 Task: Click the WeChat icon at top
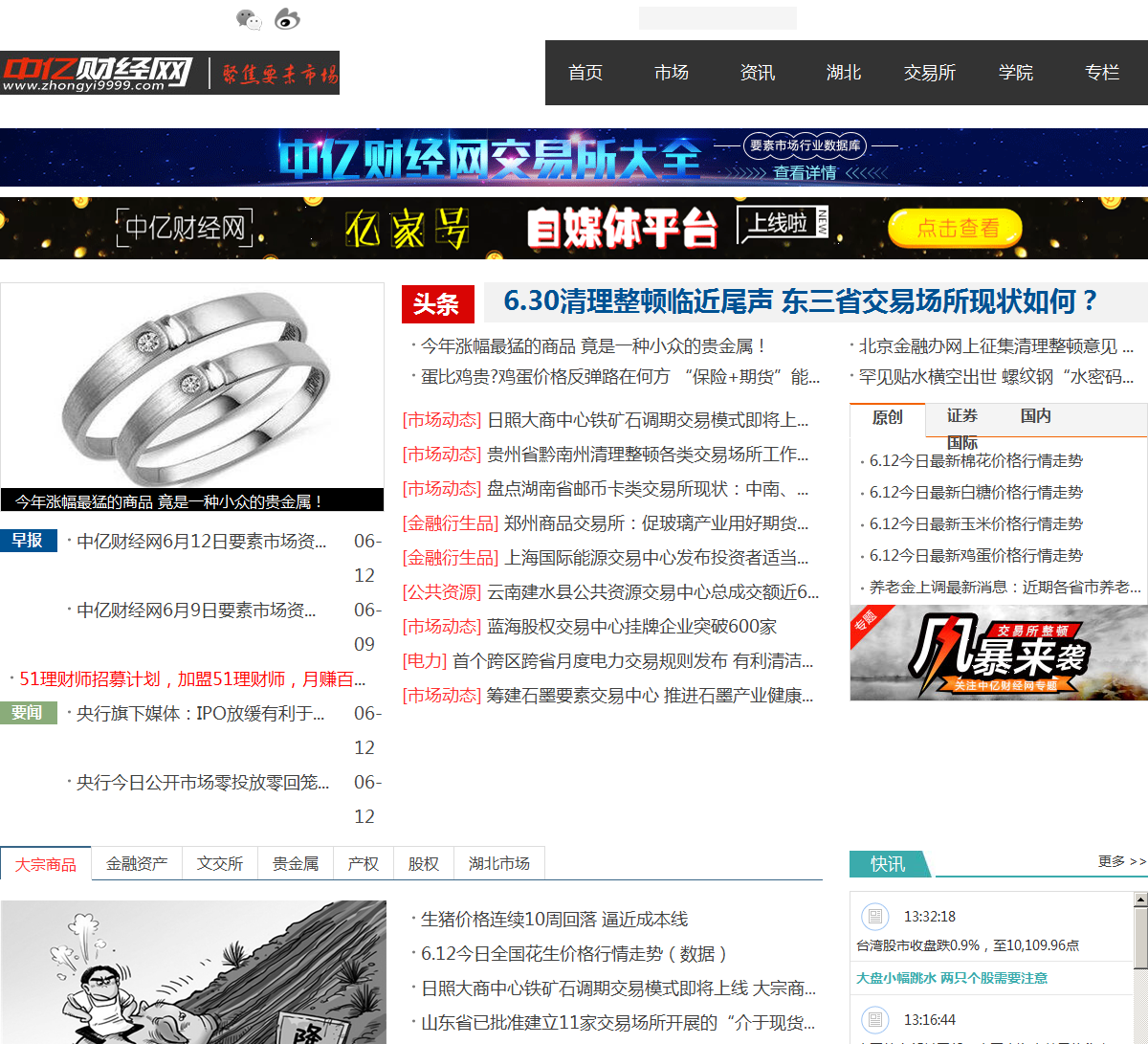tap(249, 19)
